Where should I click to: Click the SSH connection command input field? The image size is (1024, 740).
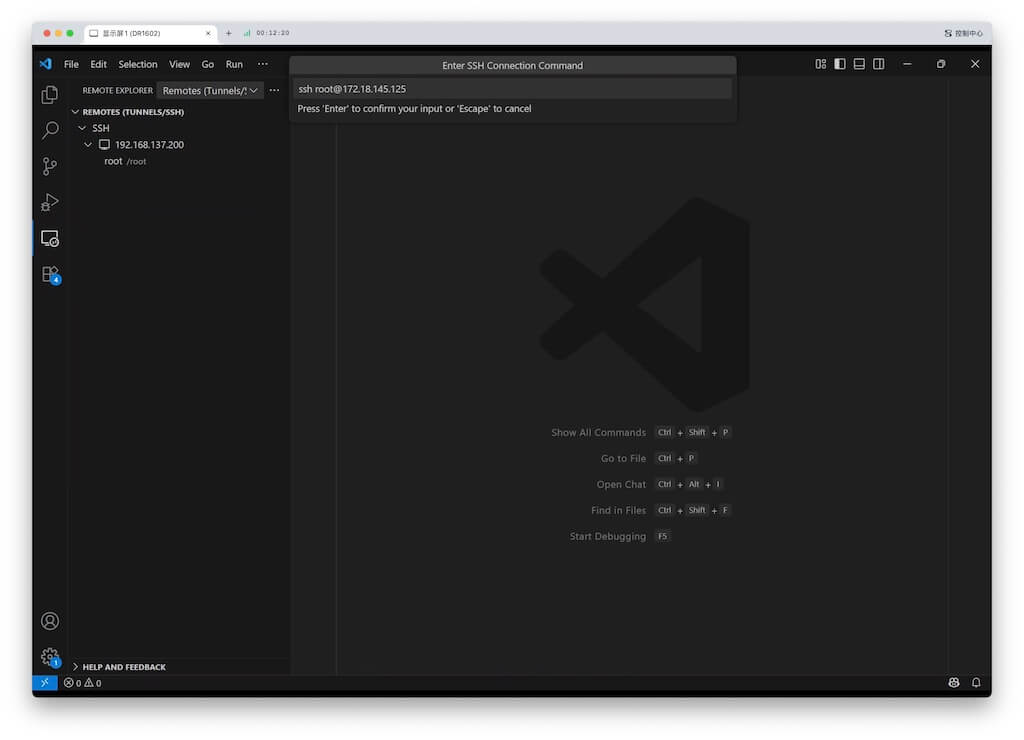click(x=513, y=88)
